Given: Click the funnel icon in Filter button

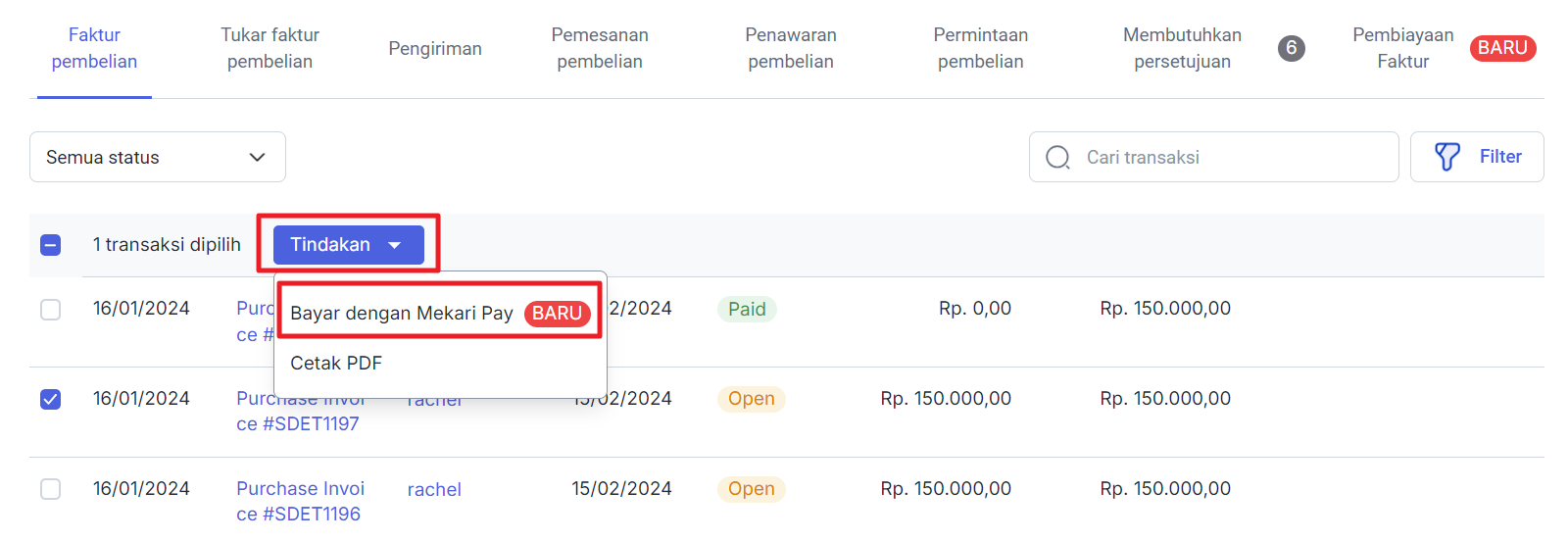Looking at the screenshot, I should (x=1446, y=157).
